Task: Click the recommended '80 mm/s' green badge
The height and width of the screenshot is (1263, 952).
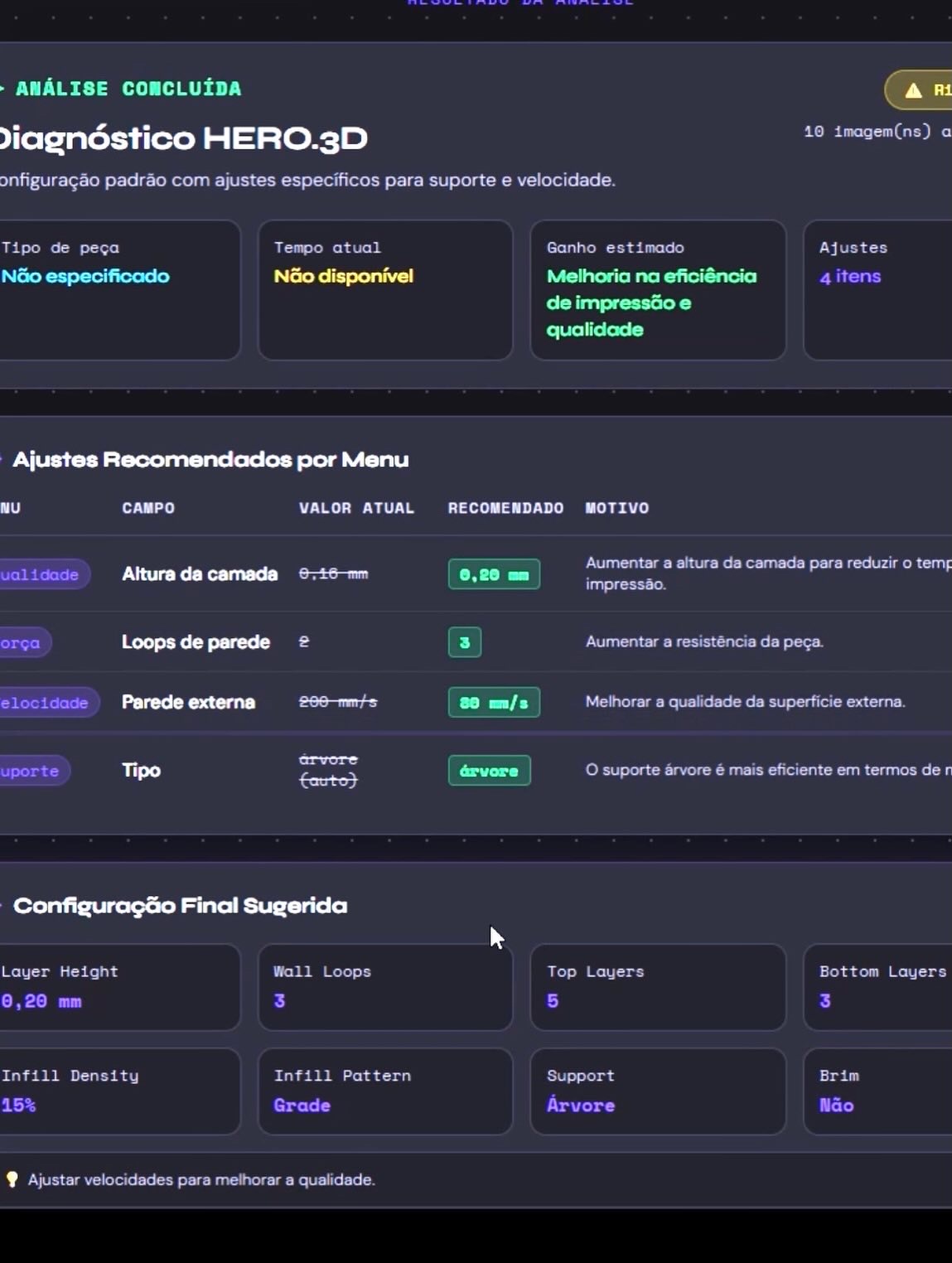Action: pos(494,703)
